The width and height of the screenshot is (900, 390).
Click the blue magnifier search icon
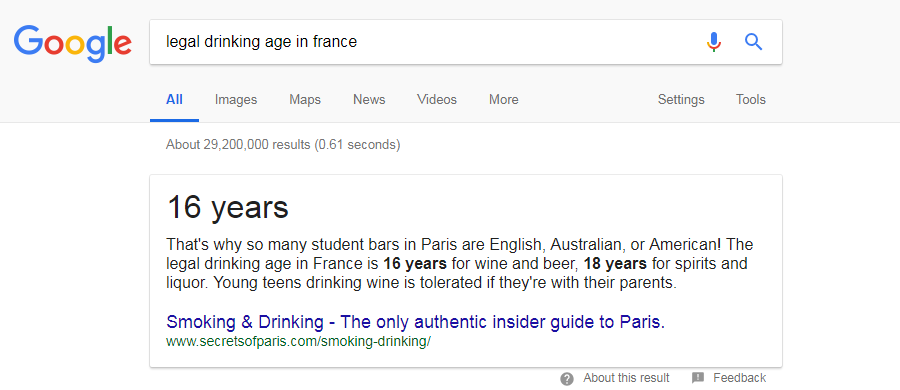point(754,42)
